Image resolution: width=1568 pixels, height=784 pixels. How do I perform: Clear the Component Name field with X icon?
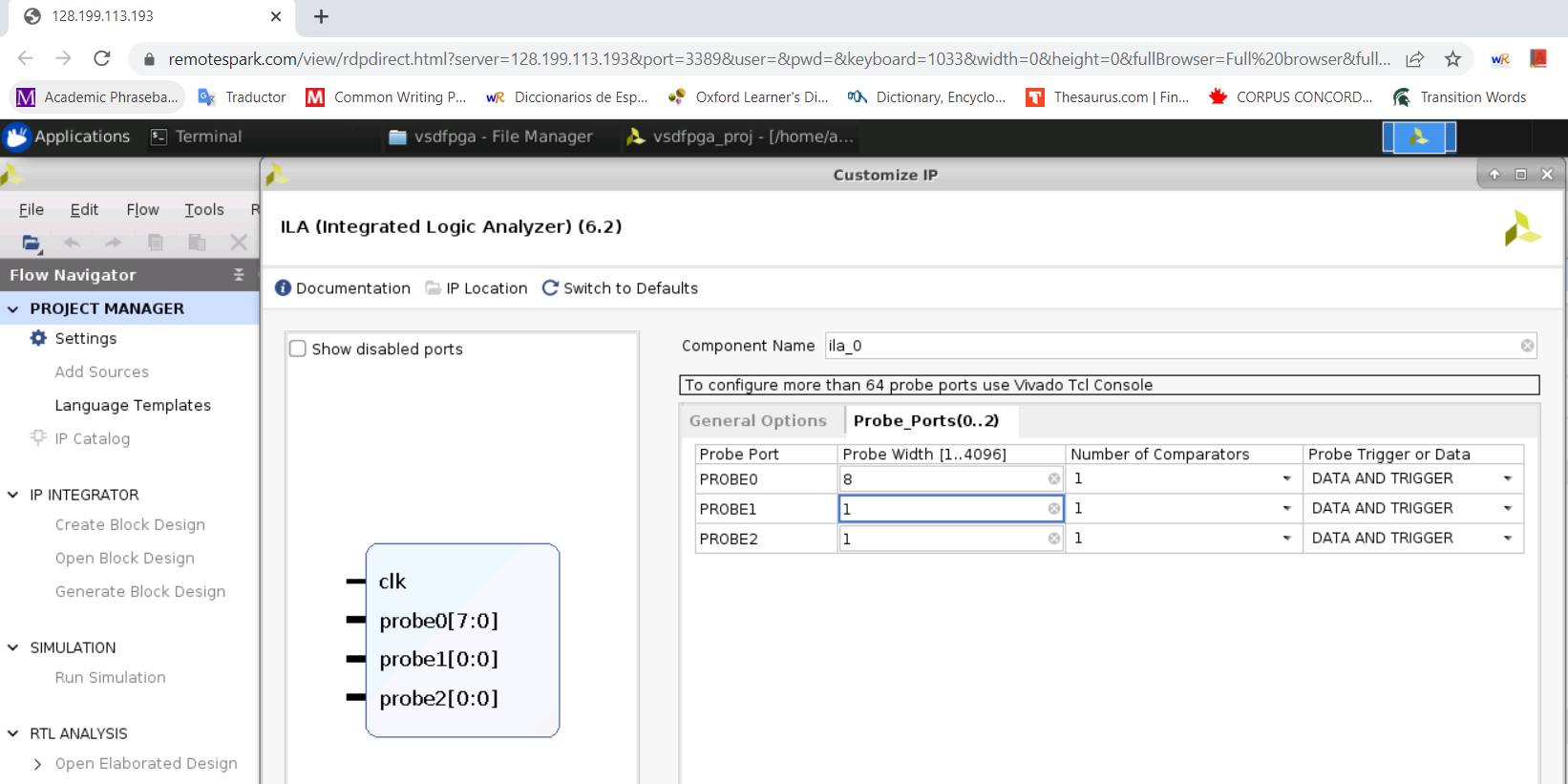click(1527, 346)
